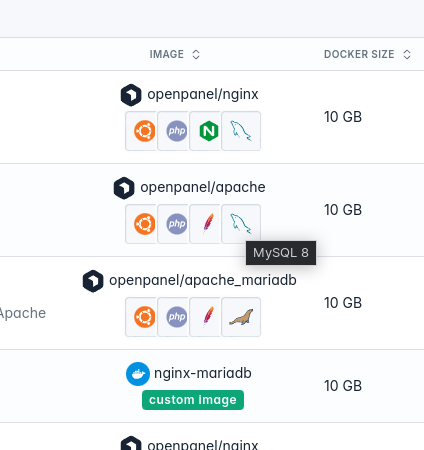The width and height of the screenshot is (424, 450).
Task: Click the openpanel/nginx image name
Action: click(x=203, y=94)
